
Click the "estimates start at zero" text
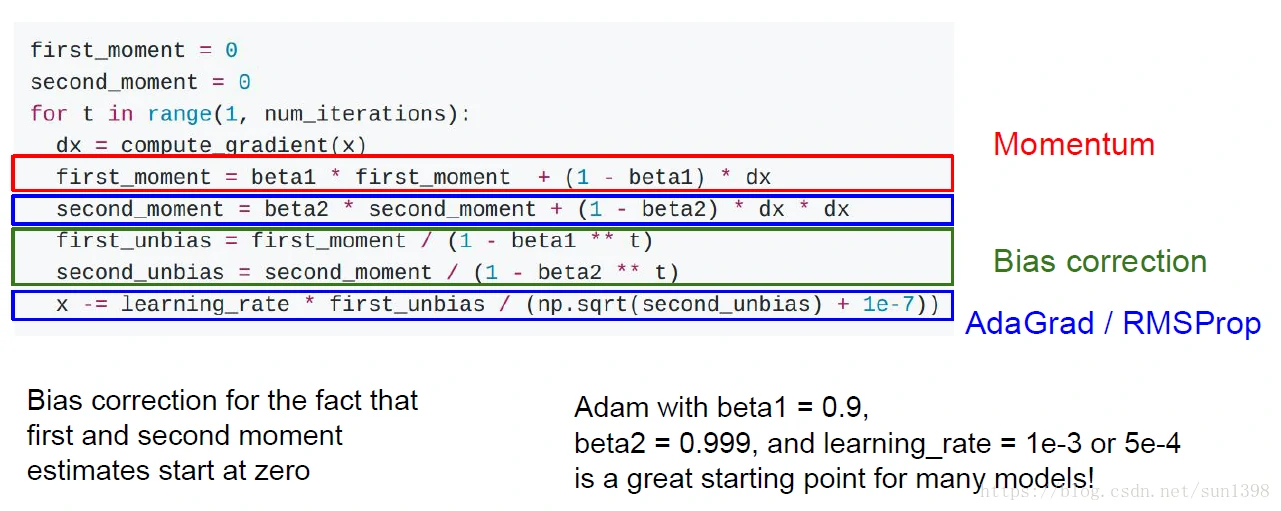(168, 470)
